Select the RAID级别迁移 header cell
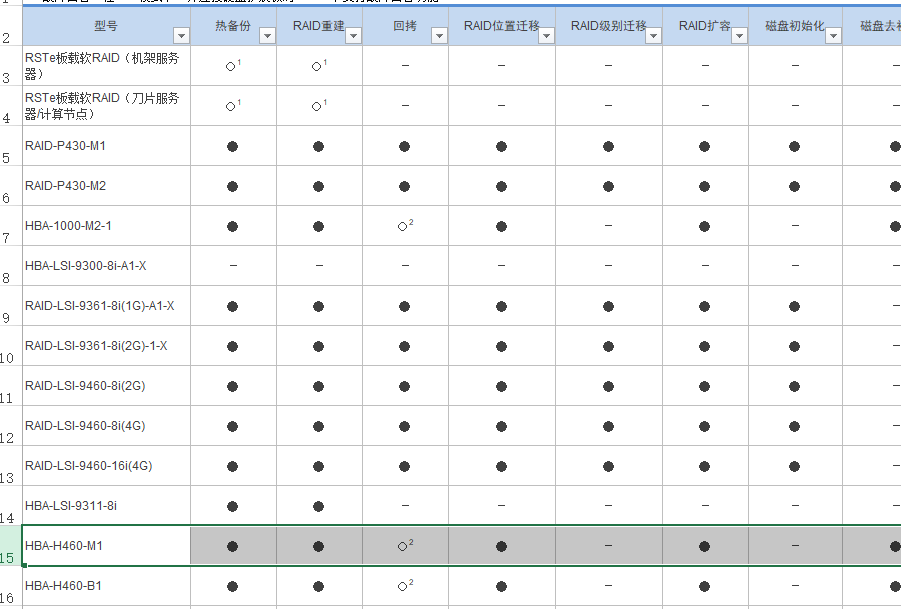901x609 pixels. [x=609, y=26]
